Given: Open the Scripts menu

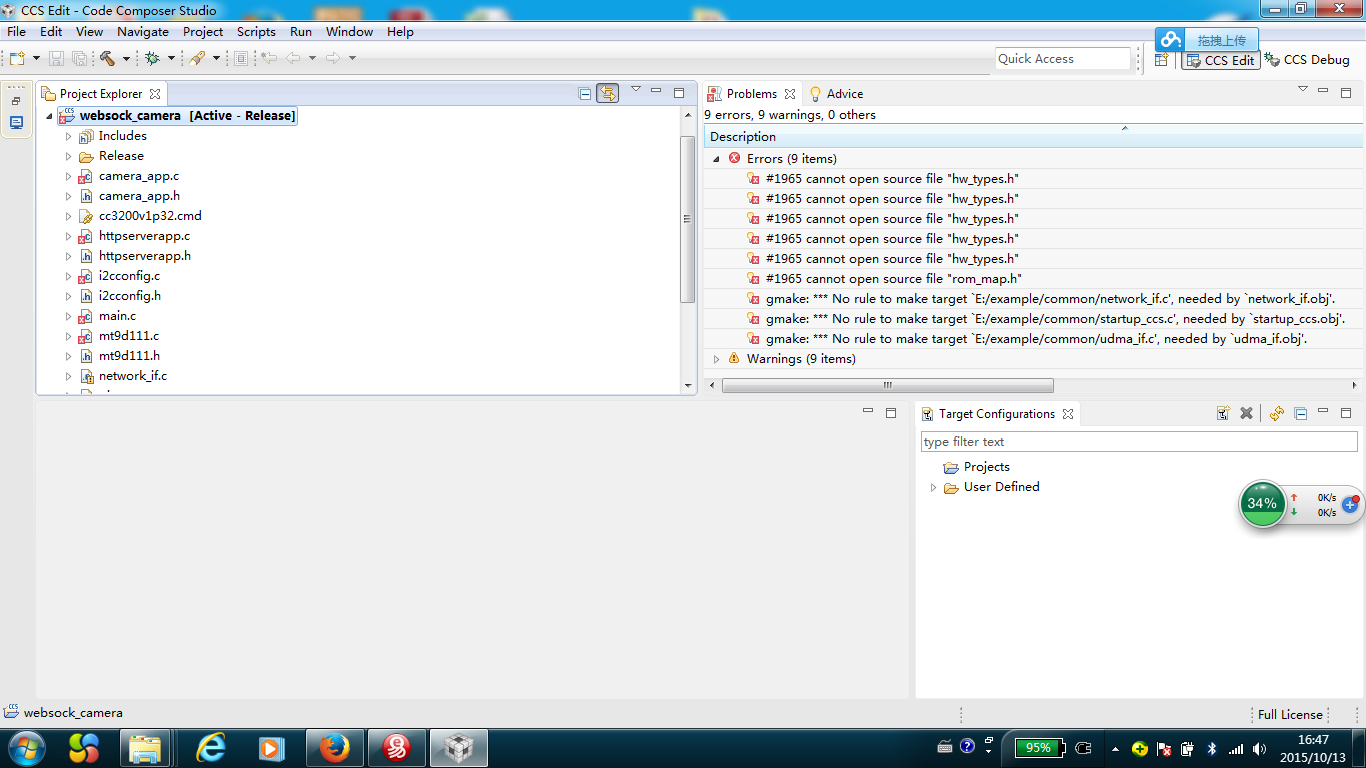Looking at the screenshot, I should tap(256, 32).
